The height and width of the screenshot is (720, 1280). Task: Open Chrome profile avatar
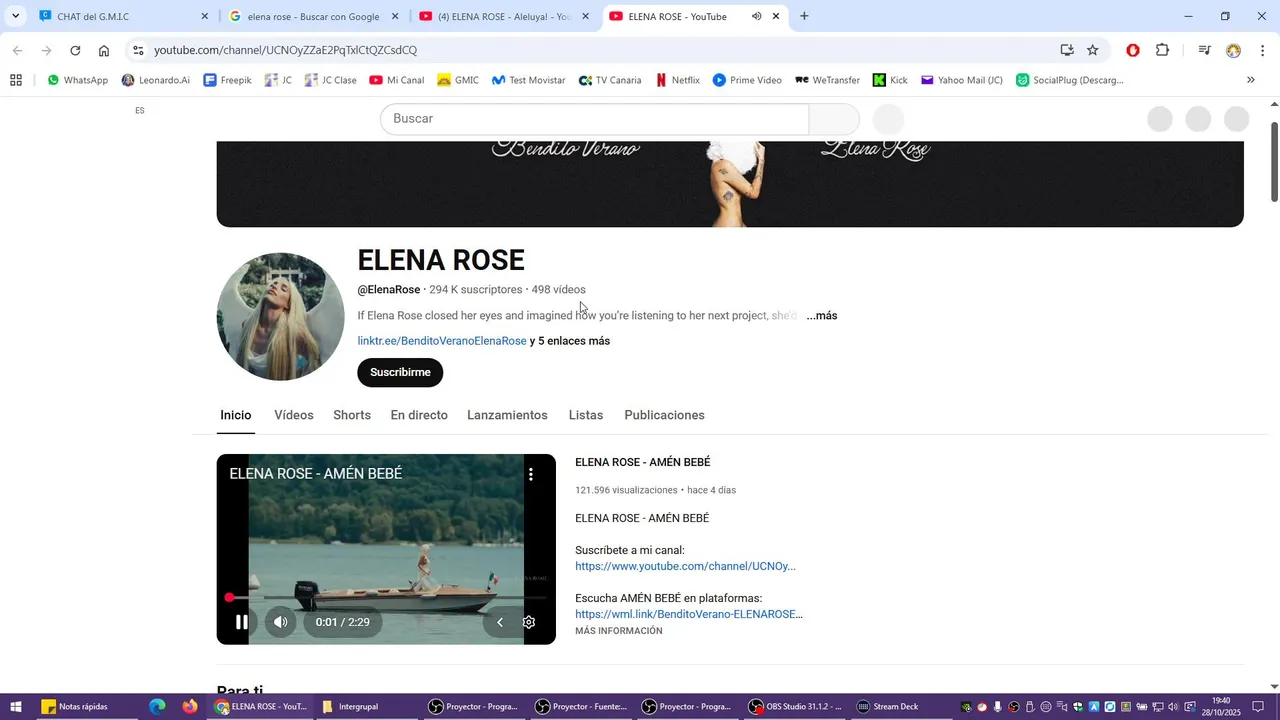click(1234, 50)
